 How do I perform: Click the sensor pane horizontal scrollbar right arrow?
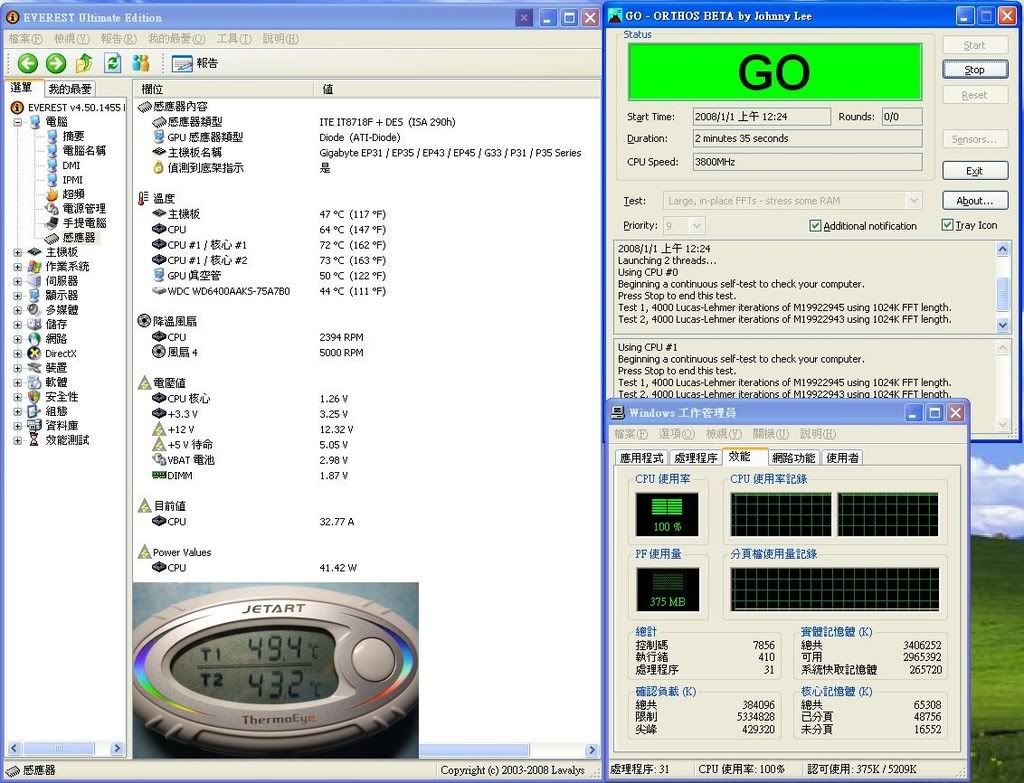click(592, 750)
